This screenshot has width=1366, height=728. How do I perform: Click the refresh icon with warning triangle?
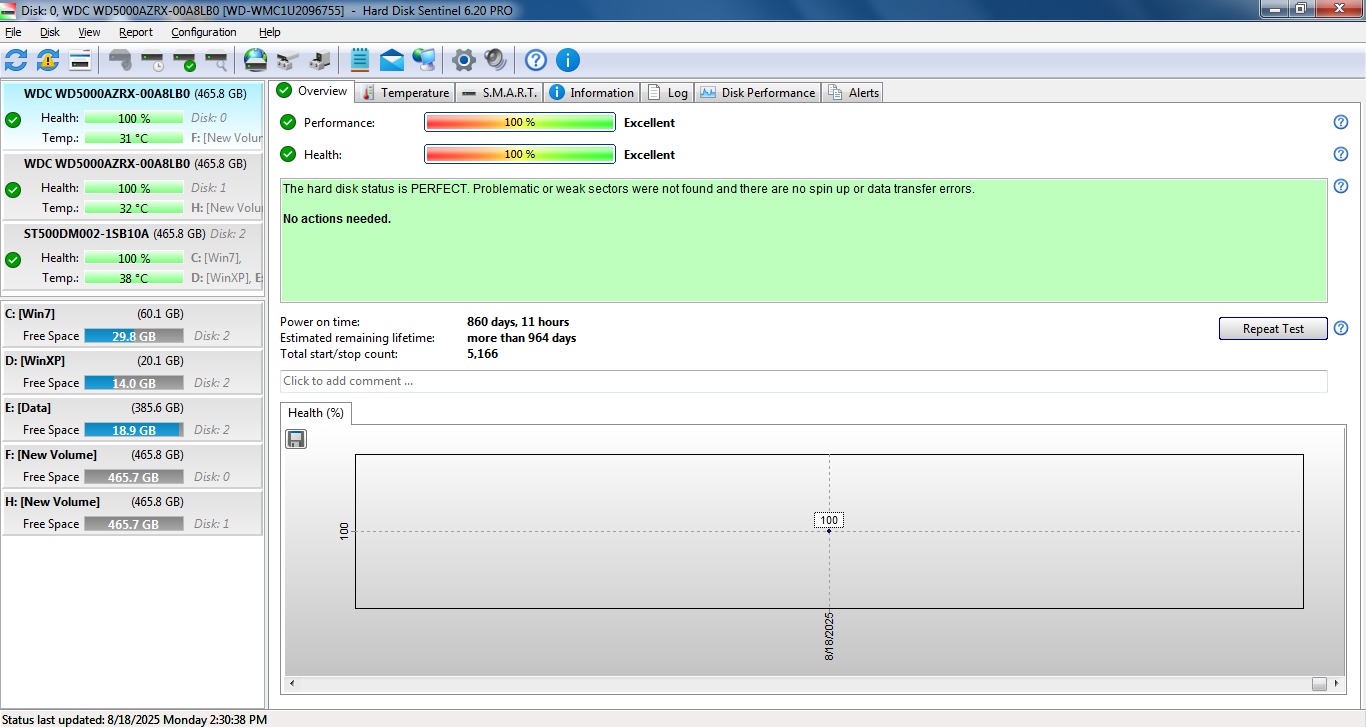click(48, 60)
